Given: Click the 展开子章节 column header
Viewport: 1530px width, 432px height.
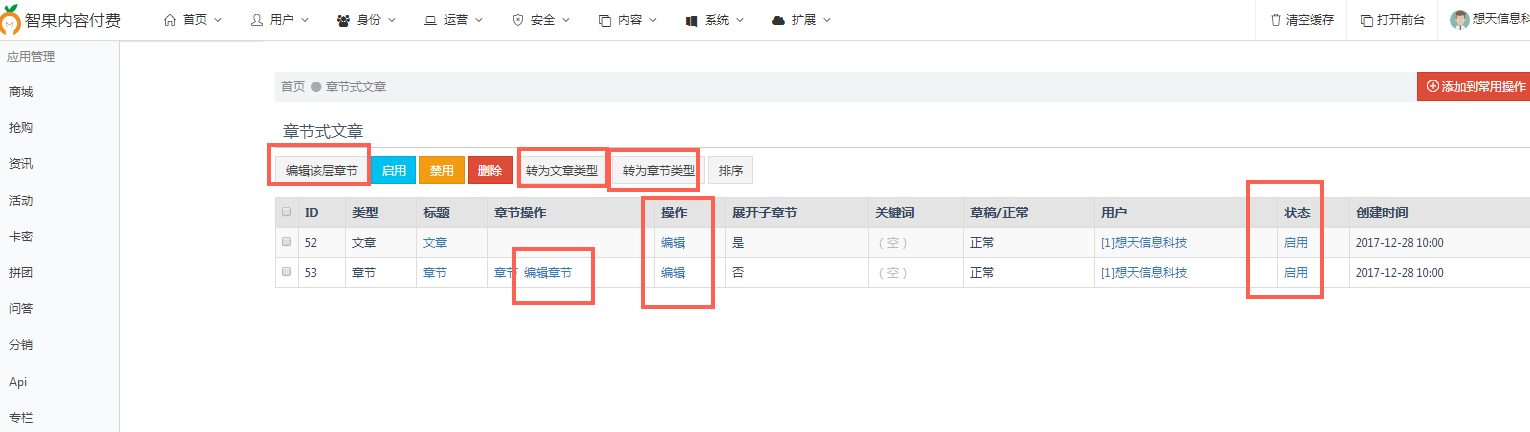Looking at the screenshot, I should [x=764, y=212].
